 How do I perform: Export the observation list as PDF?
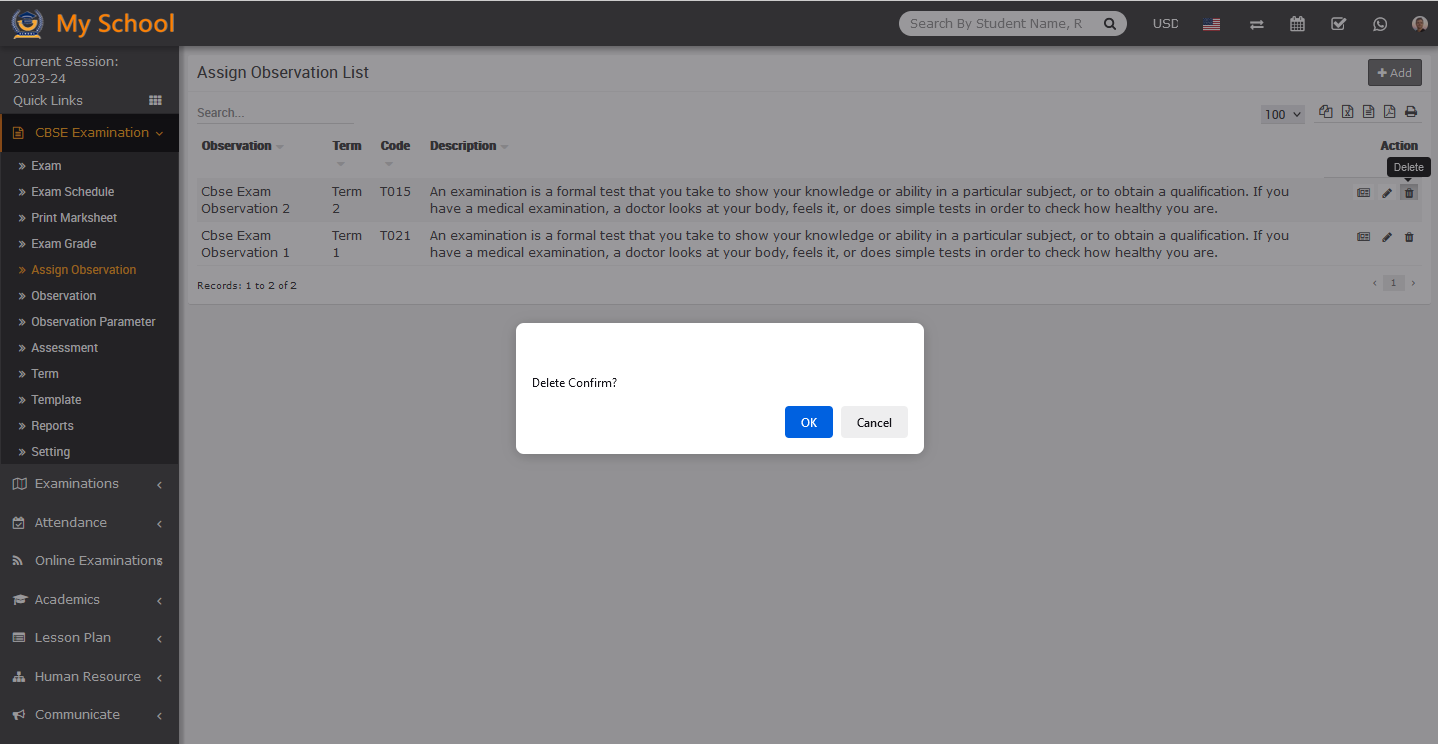point(1389,112)
